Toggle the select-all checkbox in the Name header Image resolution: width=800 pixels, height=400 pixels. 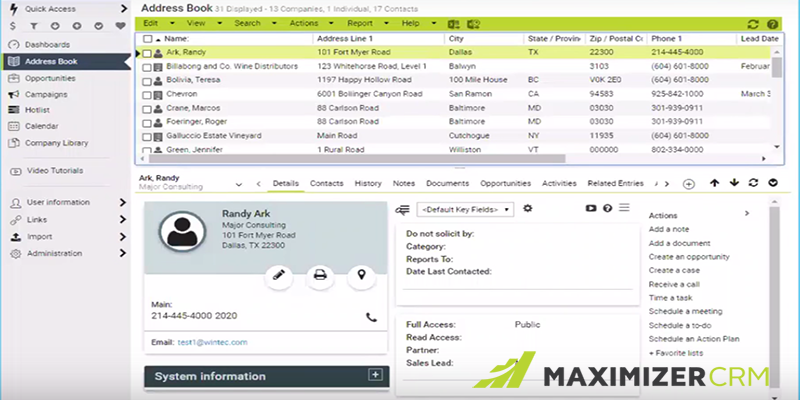pos(147,38)
